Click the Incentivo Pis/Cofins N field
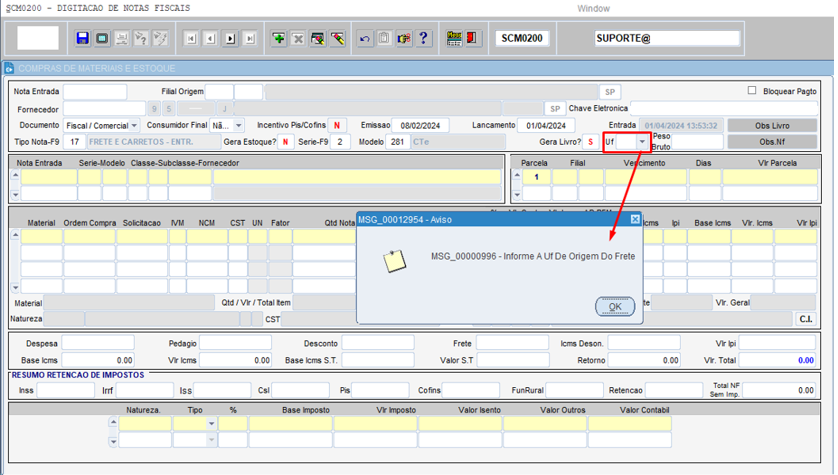Viewport: 838px width, 475px height. 337,126
